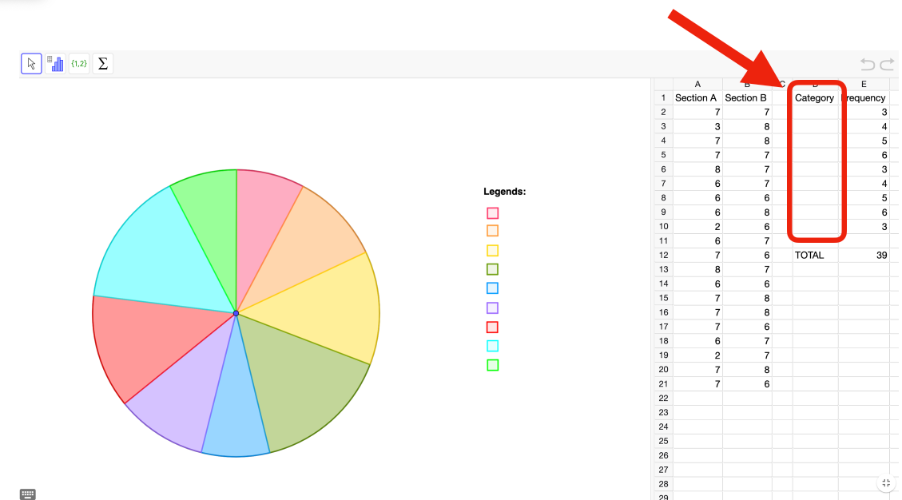902x500 pixels.
Task: Open the One Variable Analysis bar-chart tool
Action: tap(55, 63)
